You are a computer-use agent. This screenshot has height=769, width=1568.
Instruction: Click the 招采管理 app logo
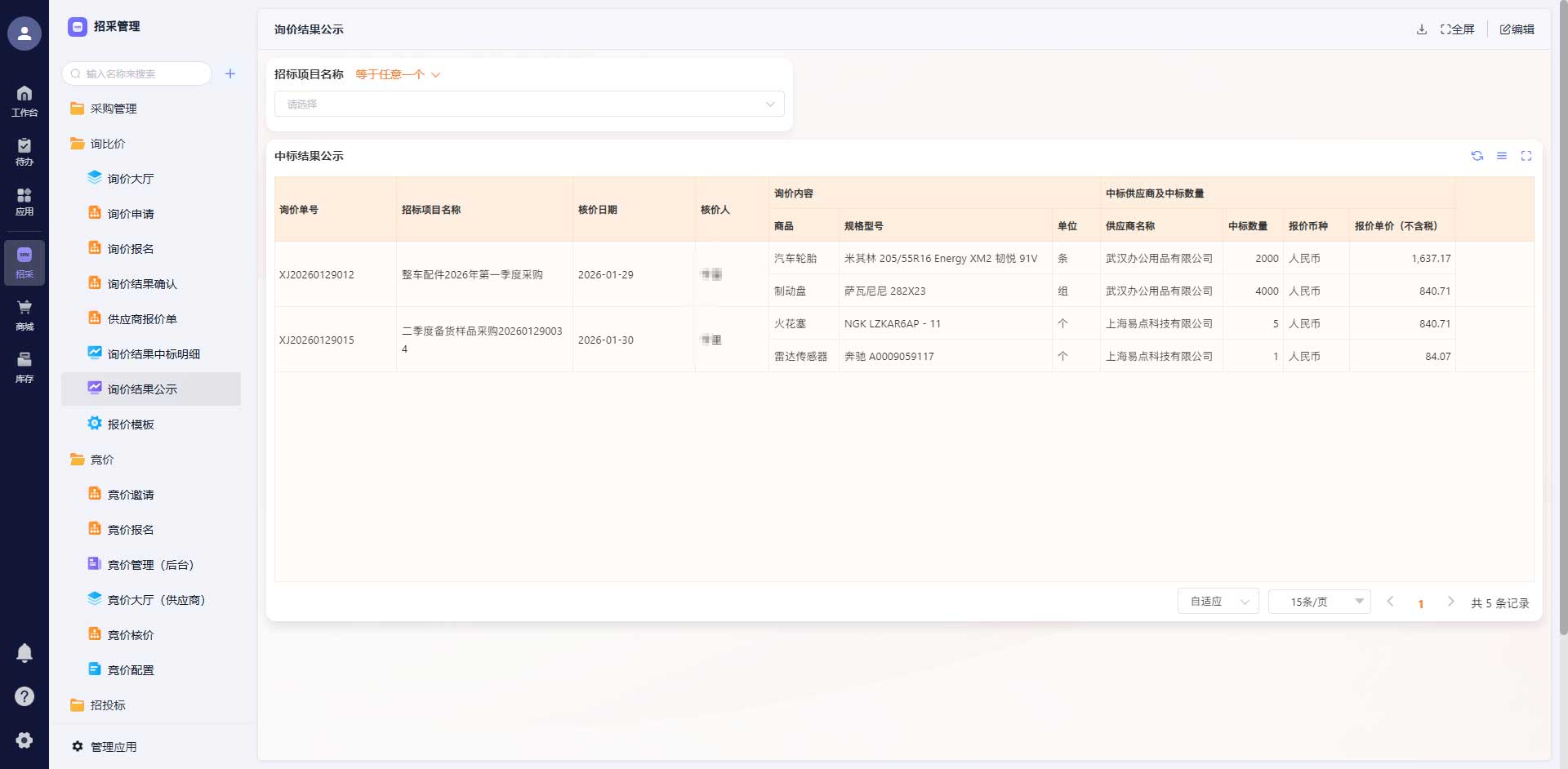78,27
